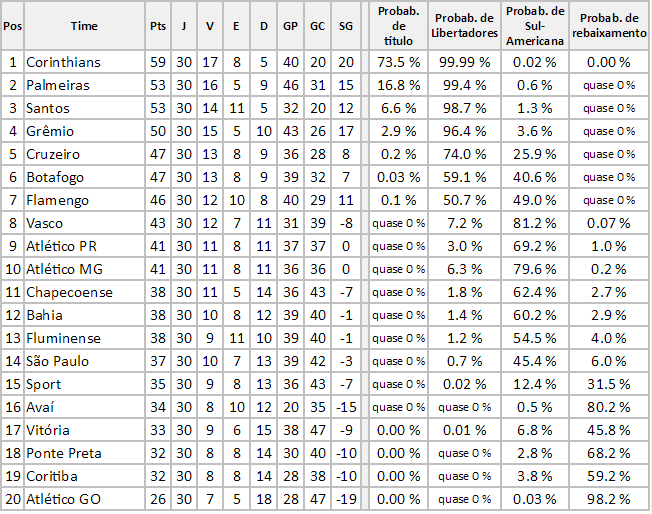This screenshot has width=652, height=514.
Task: Click the SG column header
Action: pos(346,26)
